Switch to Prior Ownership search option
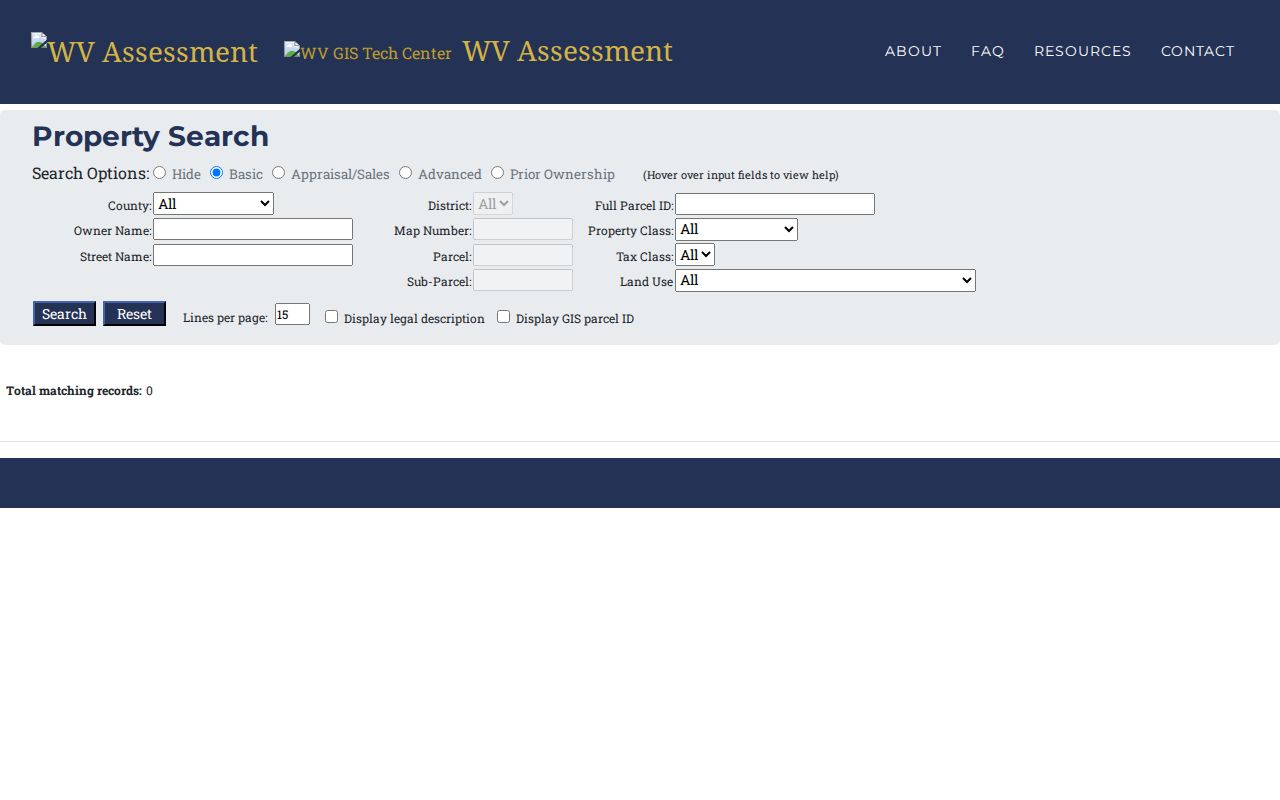 pos(497,173)
